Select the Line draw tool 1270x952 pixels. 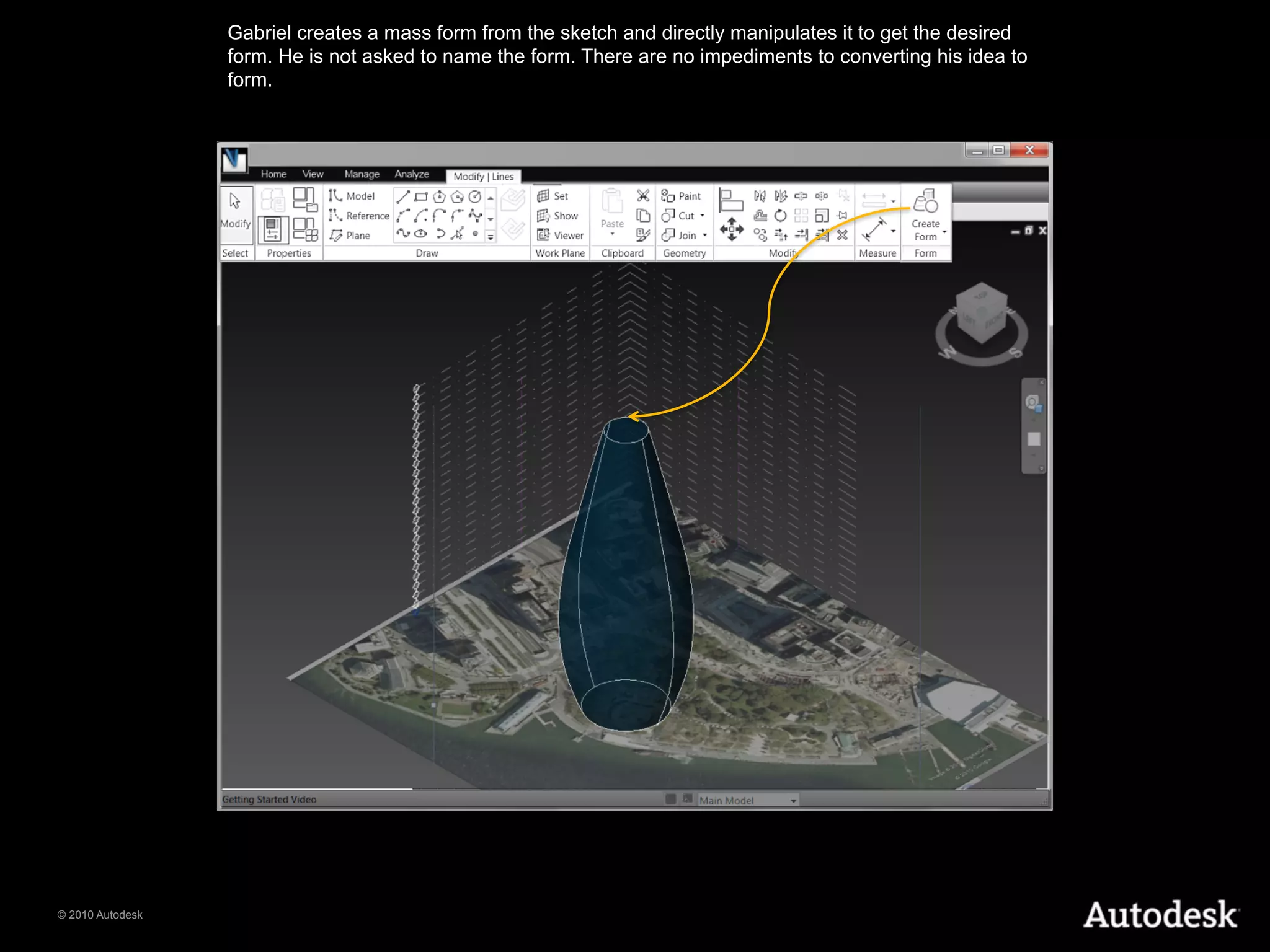[403, 196]
